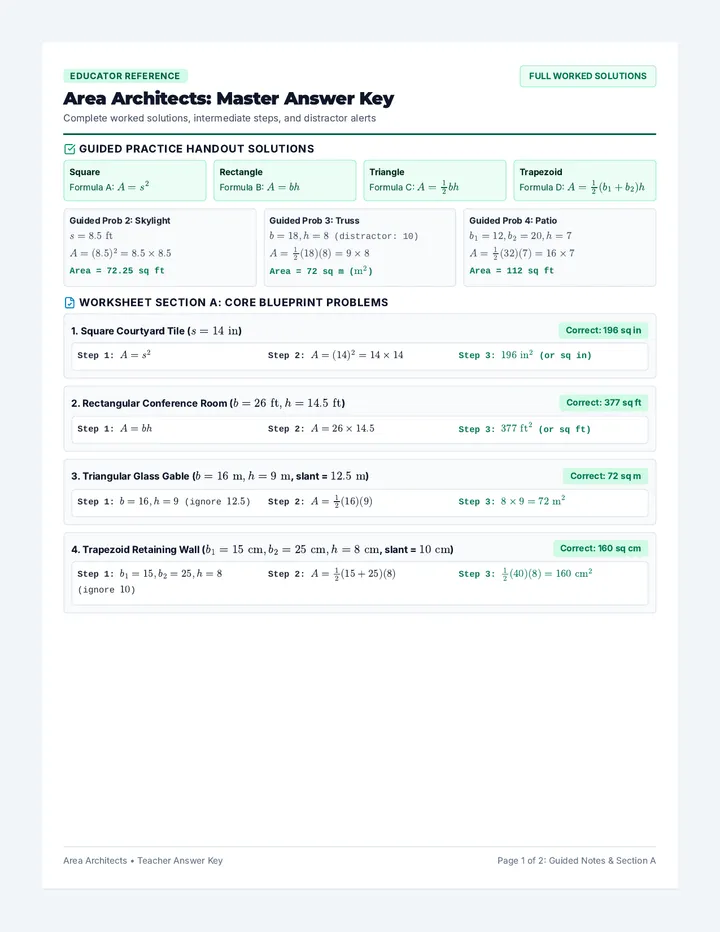The height and width of the screenshot is (932, 720).
Task: Select the Triangle formula card
Action: 435,180
